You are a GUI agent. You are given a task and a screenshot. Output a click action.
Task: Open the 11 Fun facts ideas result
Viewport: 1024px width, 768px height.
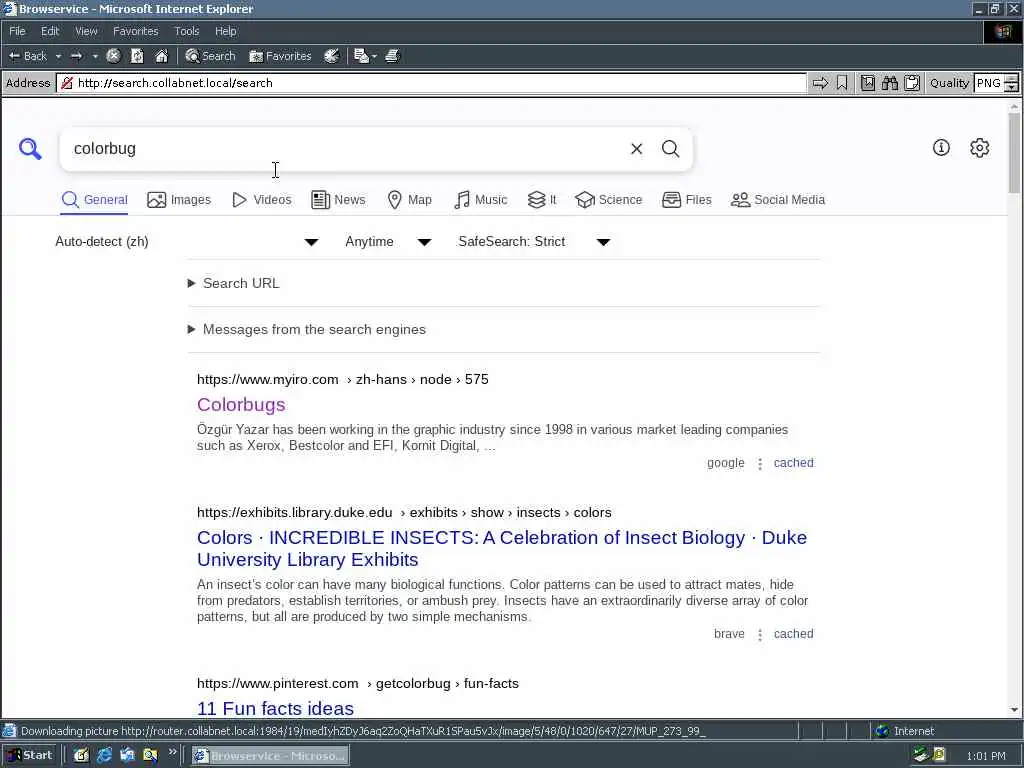275,708
